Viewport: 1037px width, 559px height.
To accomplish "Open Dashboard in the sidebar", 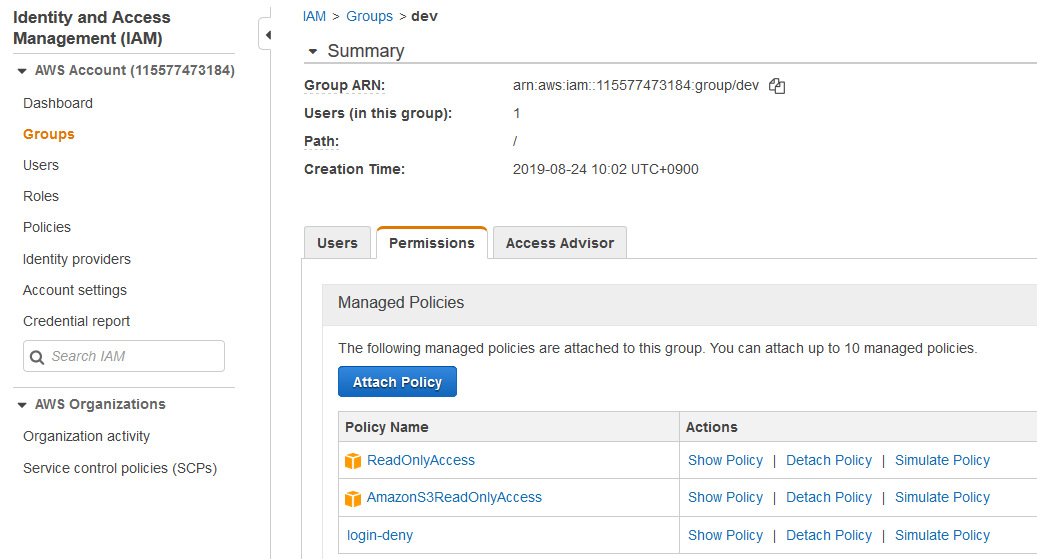I will (x=58, y=103).
